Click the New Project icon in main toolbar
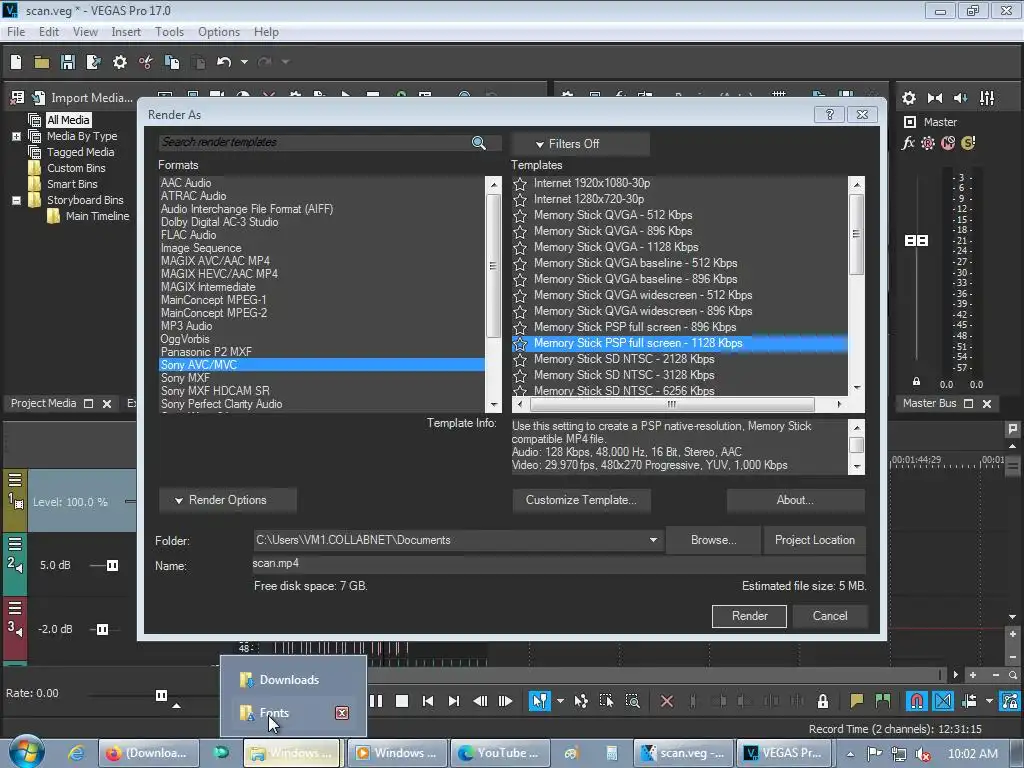The width and height of the screenshot is (1024, 768). [16, 62]
